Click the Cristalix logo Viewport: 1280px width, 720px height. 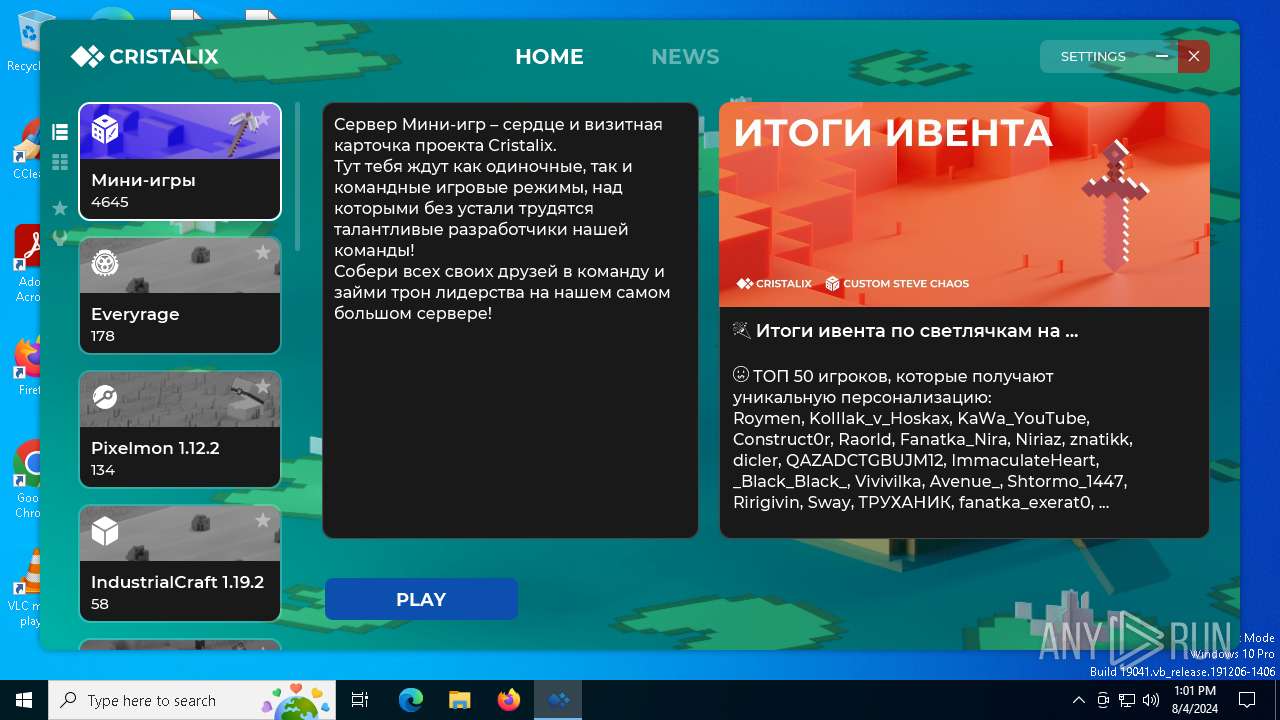(145, 57)
